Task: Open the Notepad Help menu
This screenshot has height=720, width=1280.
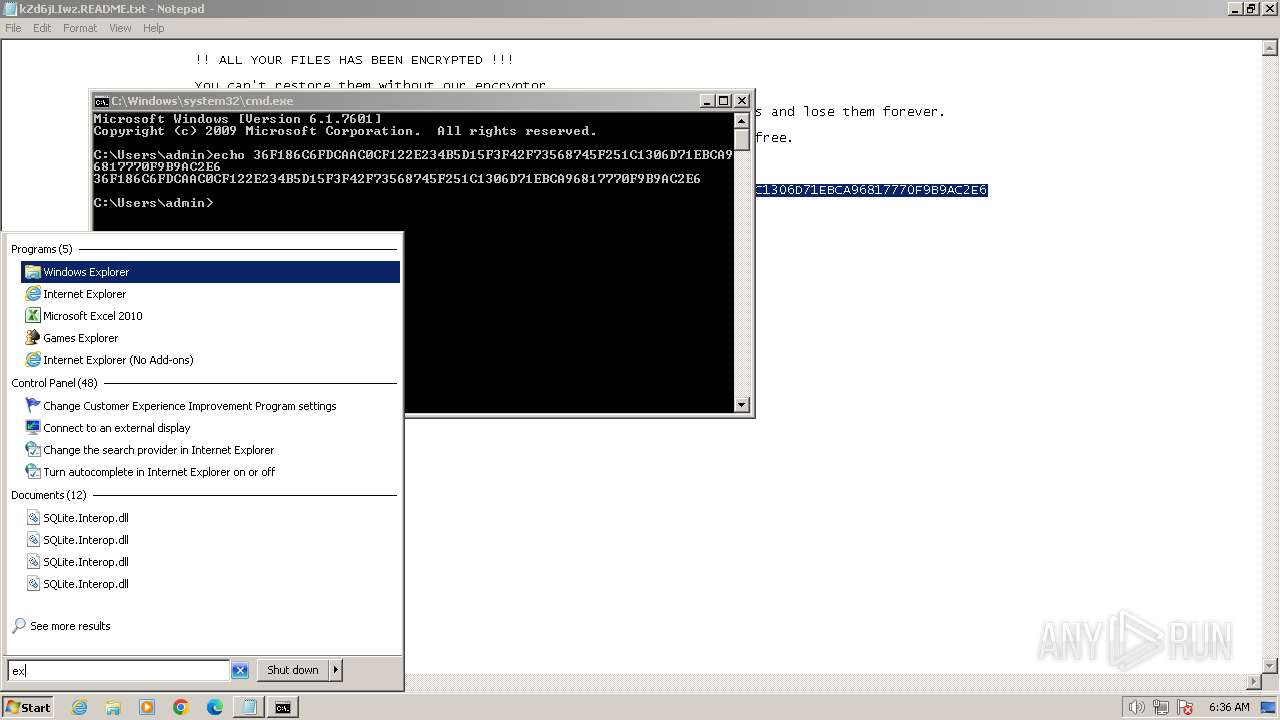Action: [x=153, y=28]
